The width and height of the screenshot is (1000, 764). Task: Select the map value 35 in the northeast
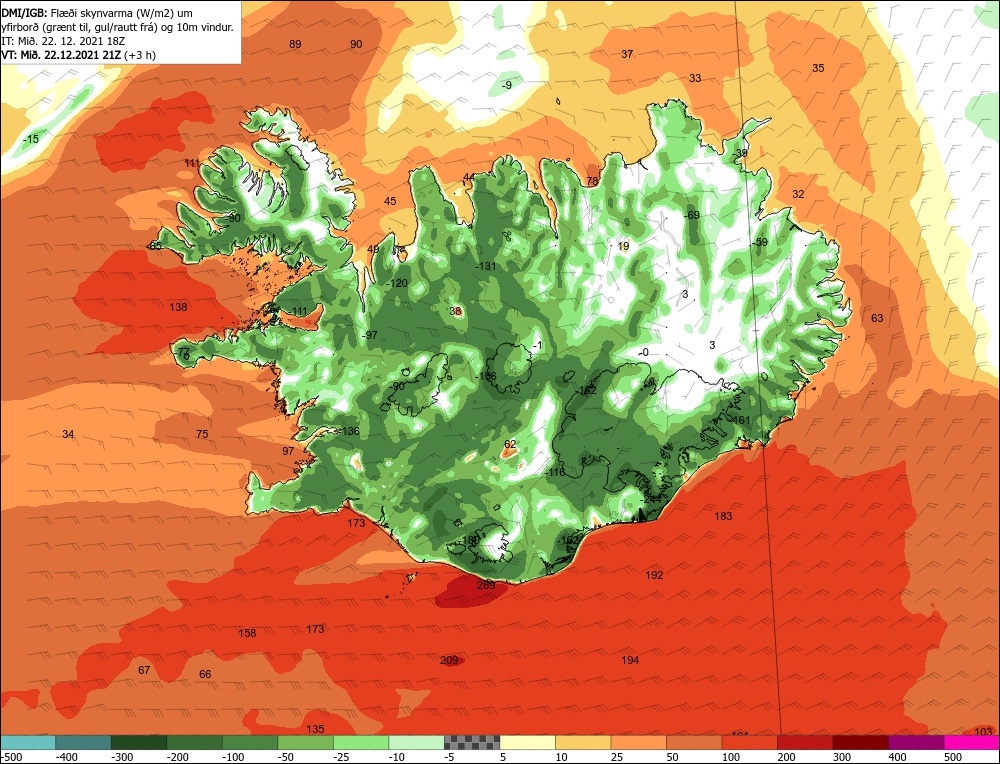tap(818, 68)
